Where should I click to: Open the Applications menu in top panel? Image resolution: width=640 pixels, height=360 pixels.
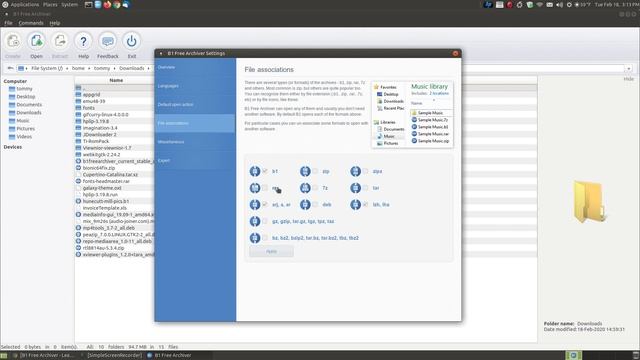tap(24, 4)
